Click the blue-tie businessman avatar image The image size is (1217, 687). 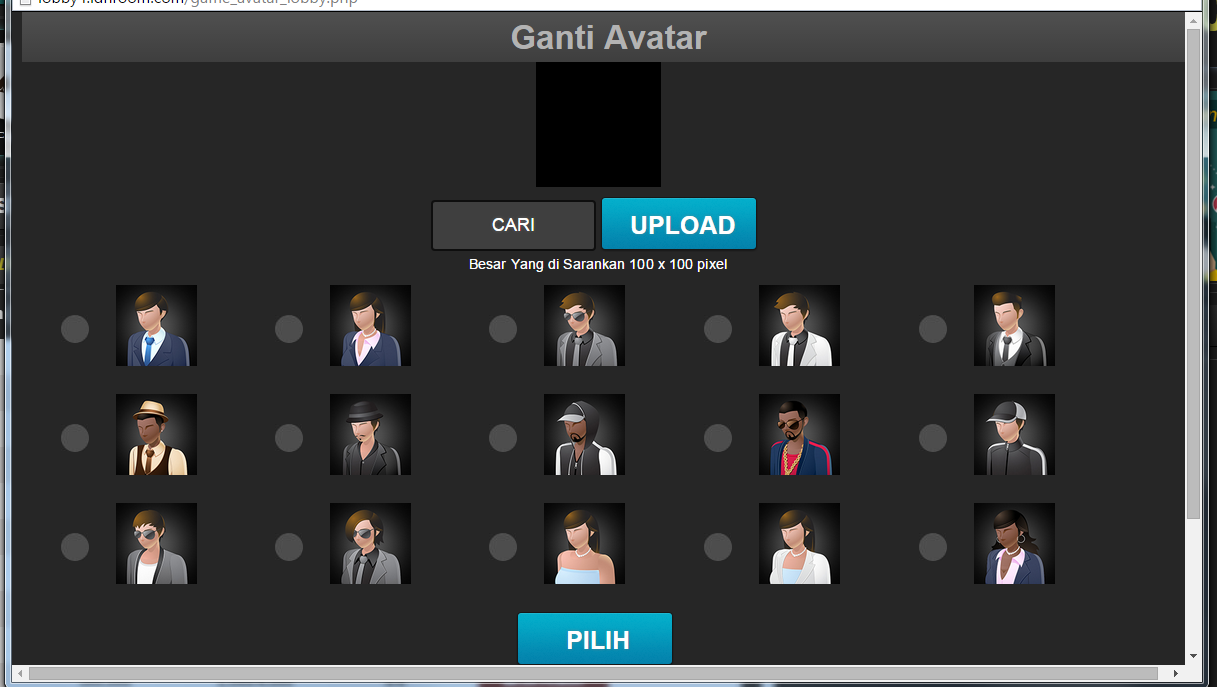tap(156, 325)
